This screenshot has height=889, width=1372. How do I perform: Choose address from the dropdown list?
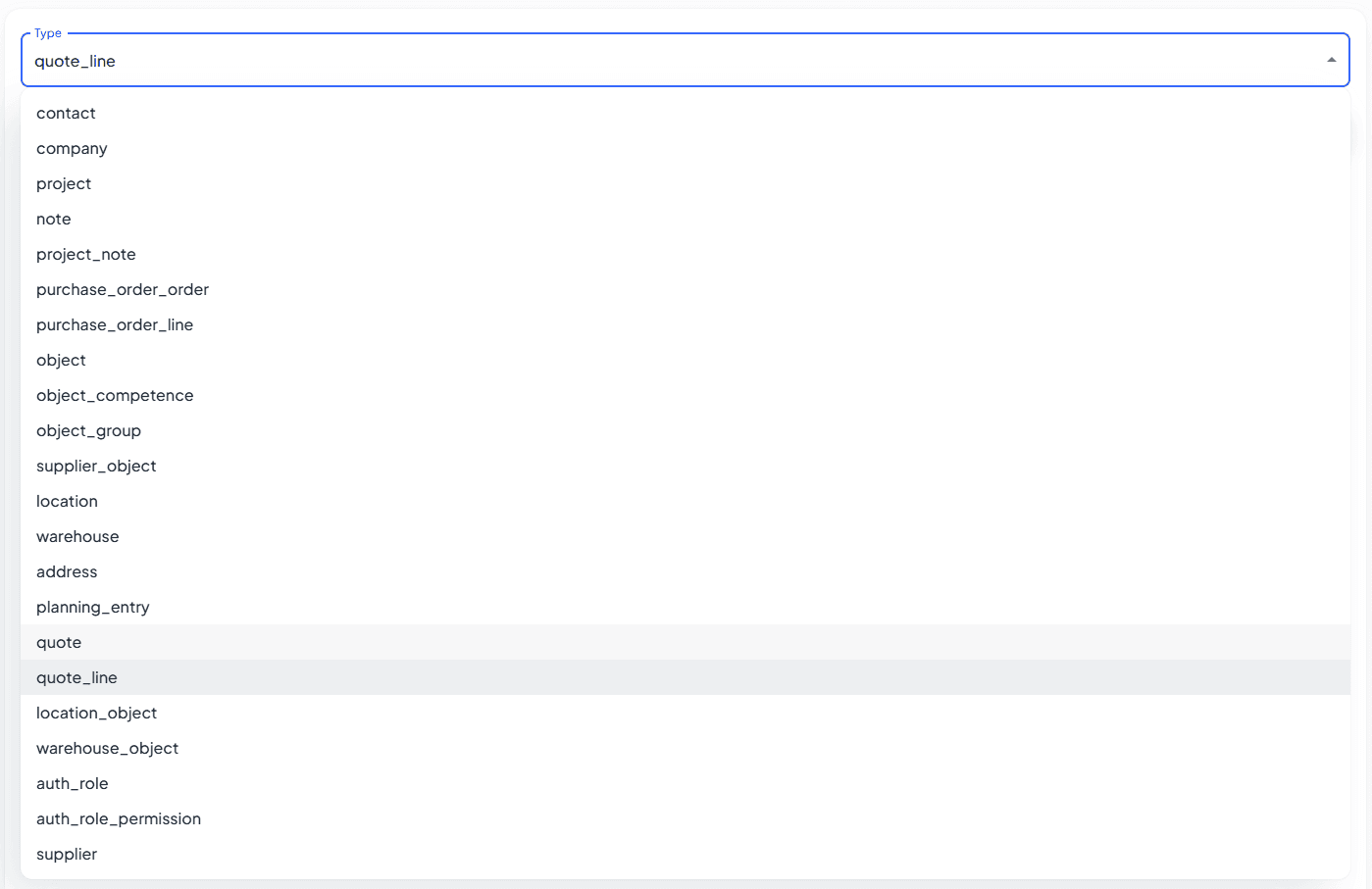[x=67, y=572]
